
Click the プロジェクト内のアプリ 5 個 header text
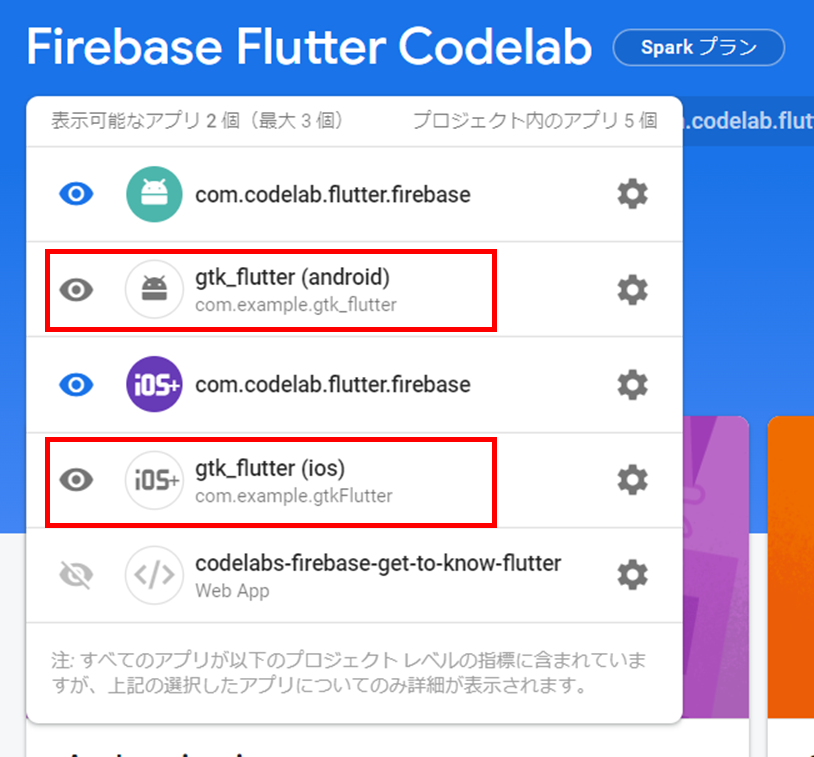(535, 119)
